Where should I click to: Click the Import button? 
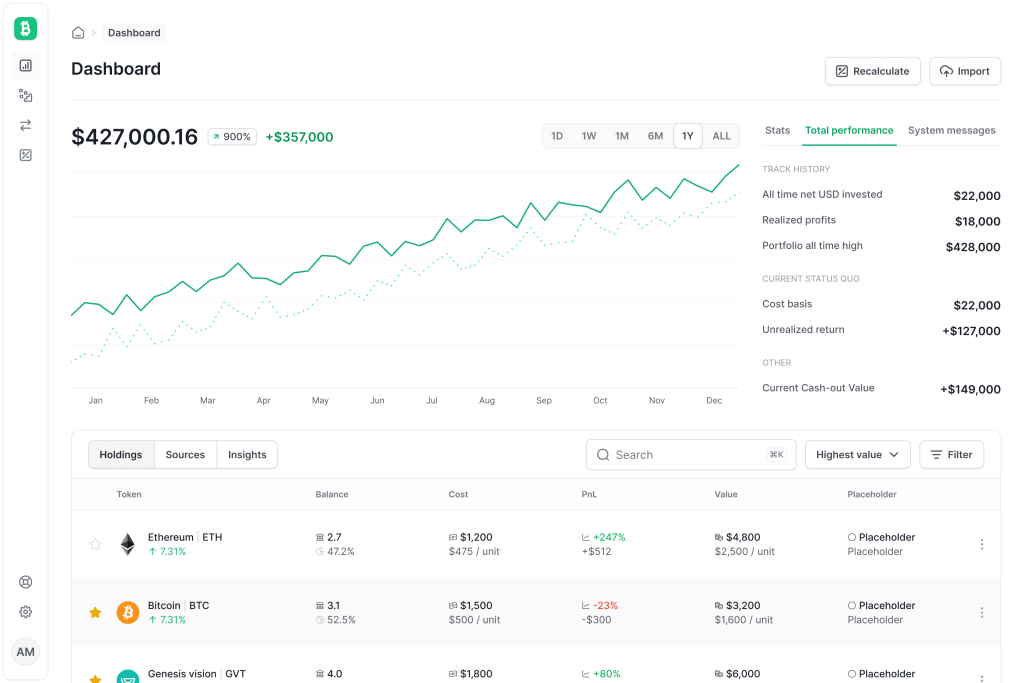click(964, 71)
